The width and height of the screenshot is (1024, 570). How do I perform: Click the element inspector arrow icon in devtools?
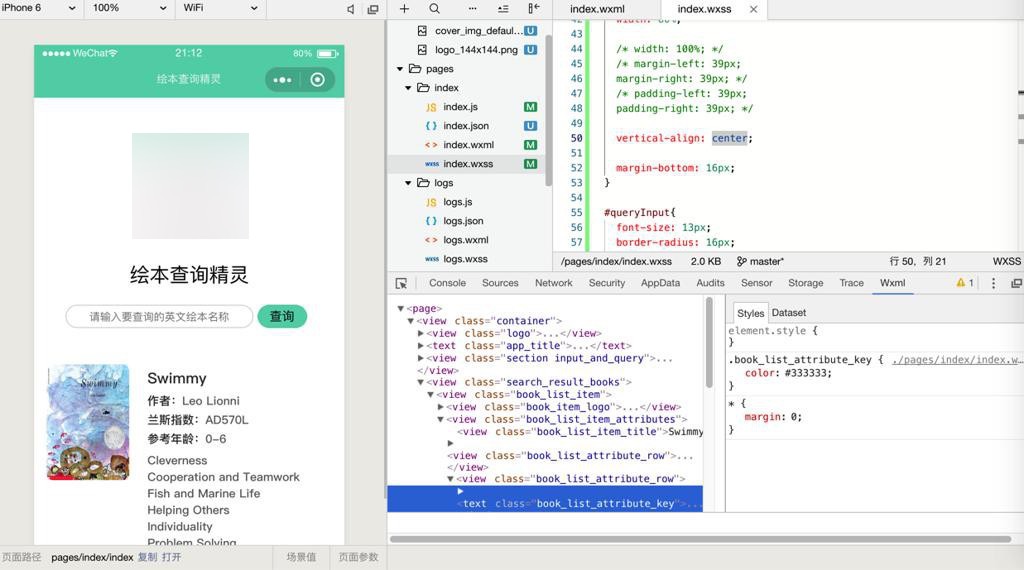click(x=401, y=283)
